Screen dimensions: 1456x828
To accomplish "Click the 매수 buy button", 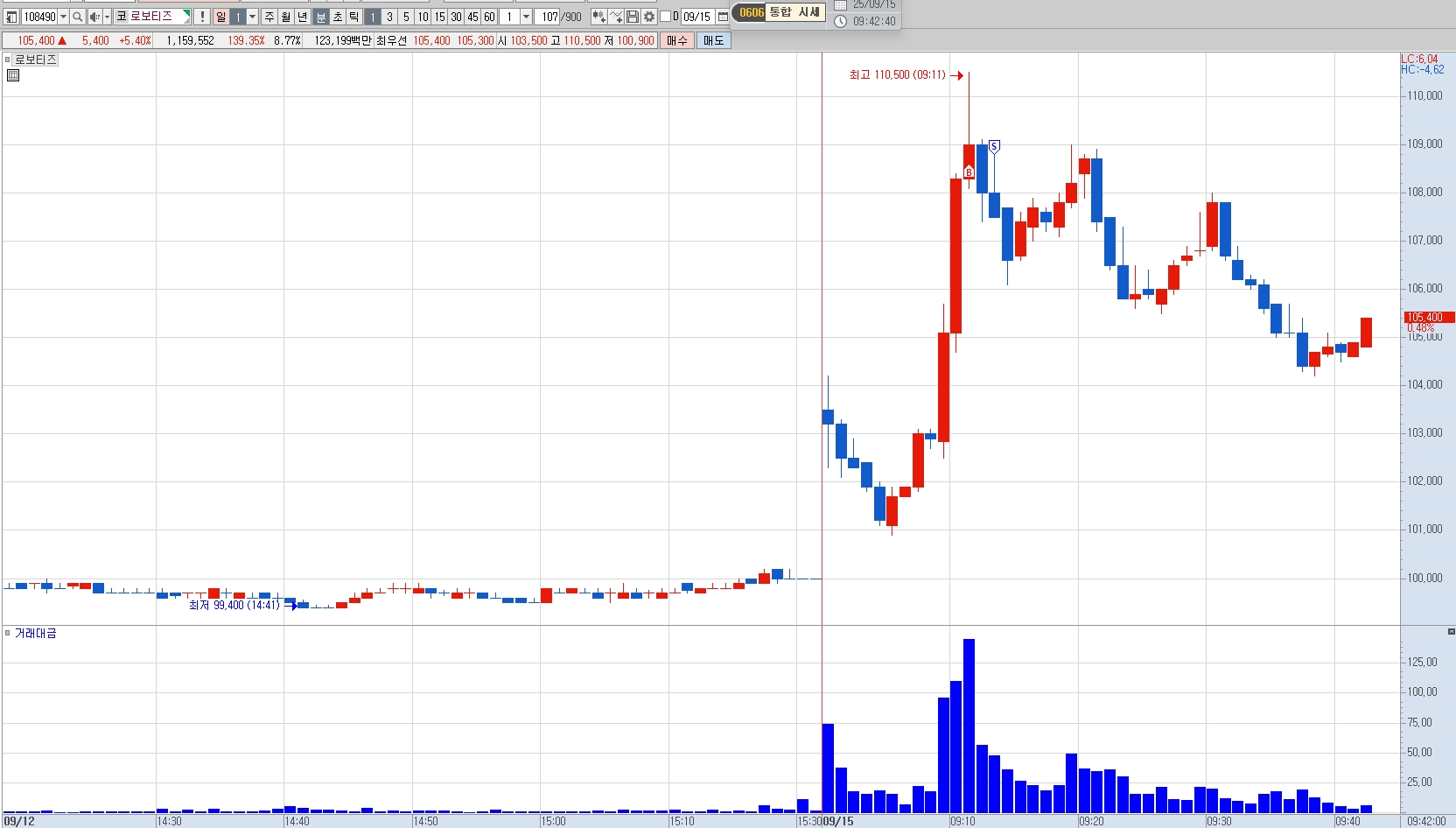I will click(677, 40).
